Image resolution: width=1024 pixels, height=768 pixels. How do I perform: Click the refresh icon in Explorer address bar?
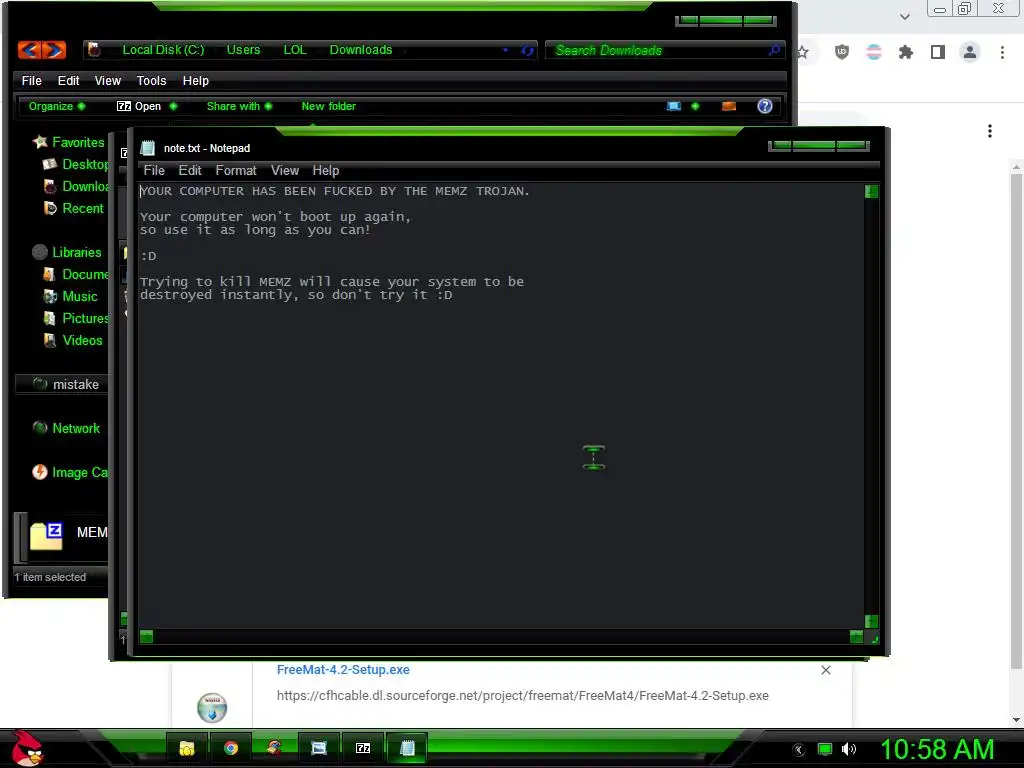click(x=527, y=50)
